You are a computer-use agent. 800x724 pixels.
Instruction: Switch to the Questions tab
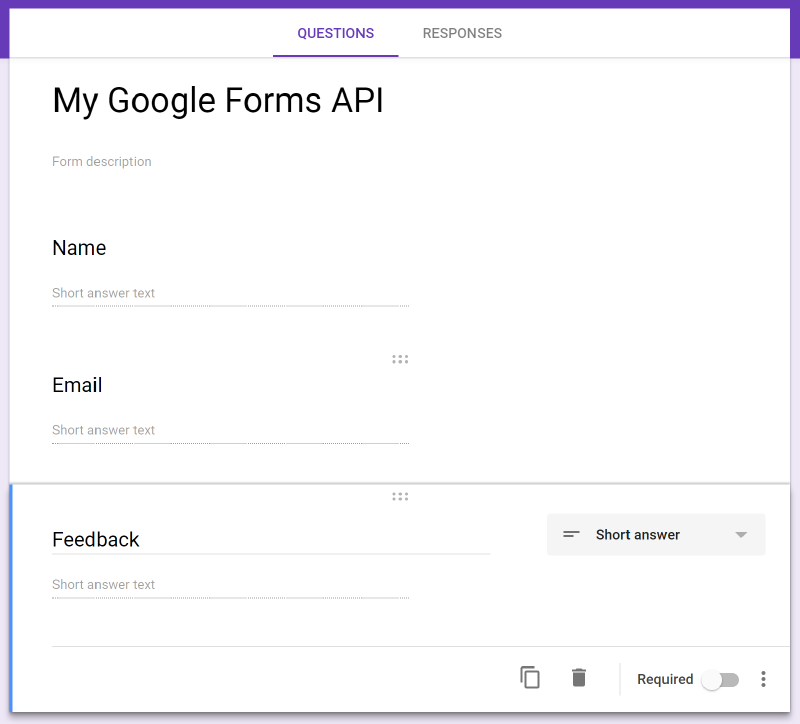click(x=335, y=33)
